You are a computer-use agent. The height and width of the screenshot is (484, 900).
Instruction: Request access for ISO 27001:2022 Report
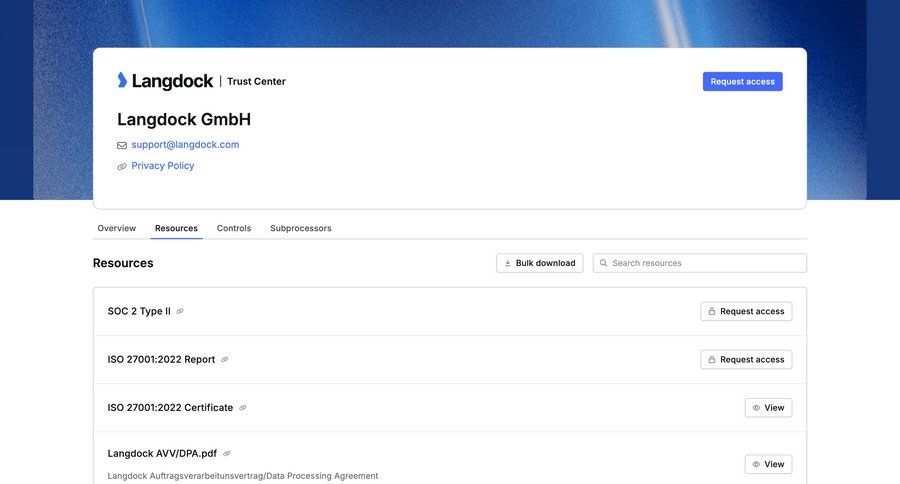pos(746,359)
